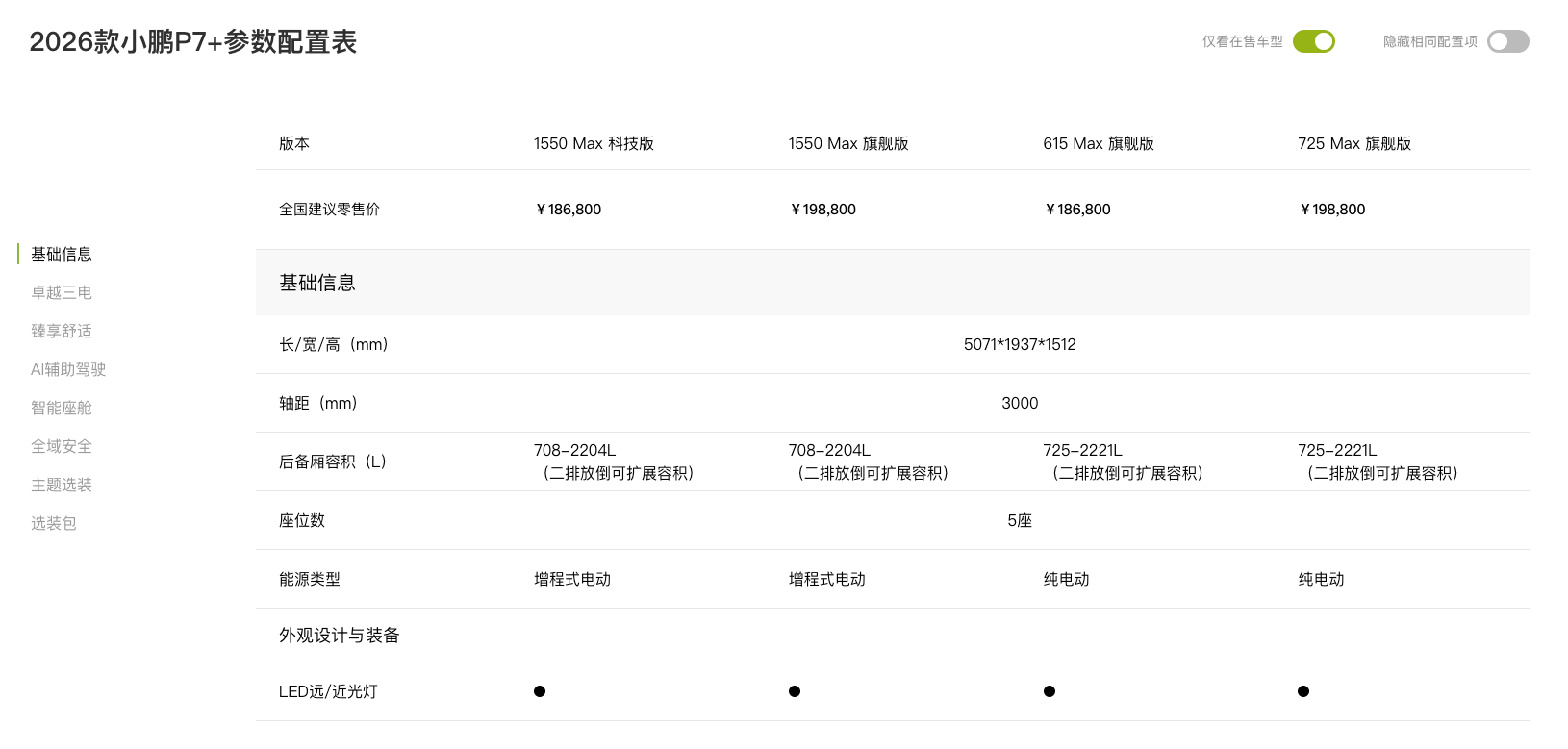1568x749 pixels.
Task: Click the wheelbase value 3000
Action: click(x=1020, y=403)
